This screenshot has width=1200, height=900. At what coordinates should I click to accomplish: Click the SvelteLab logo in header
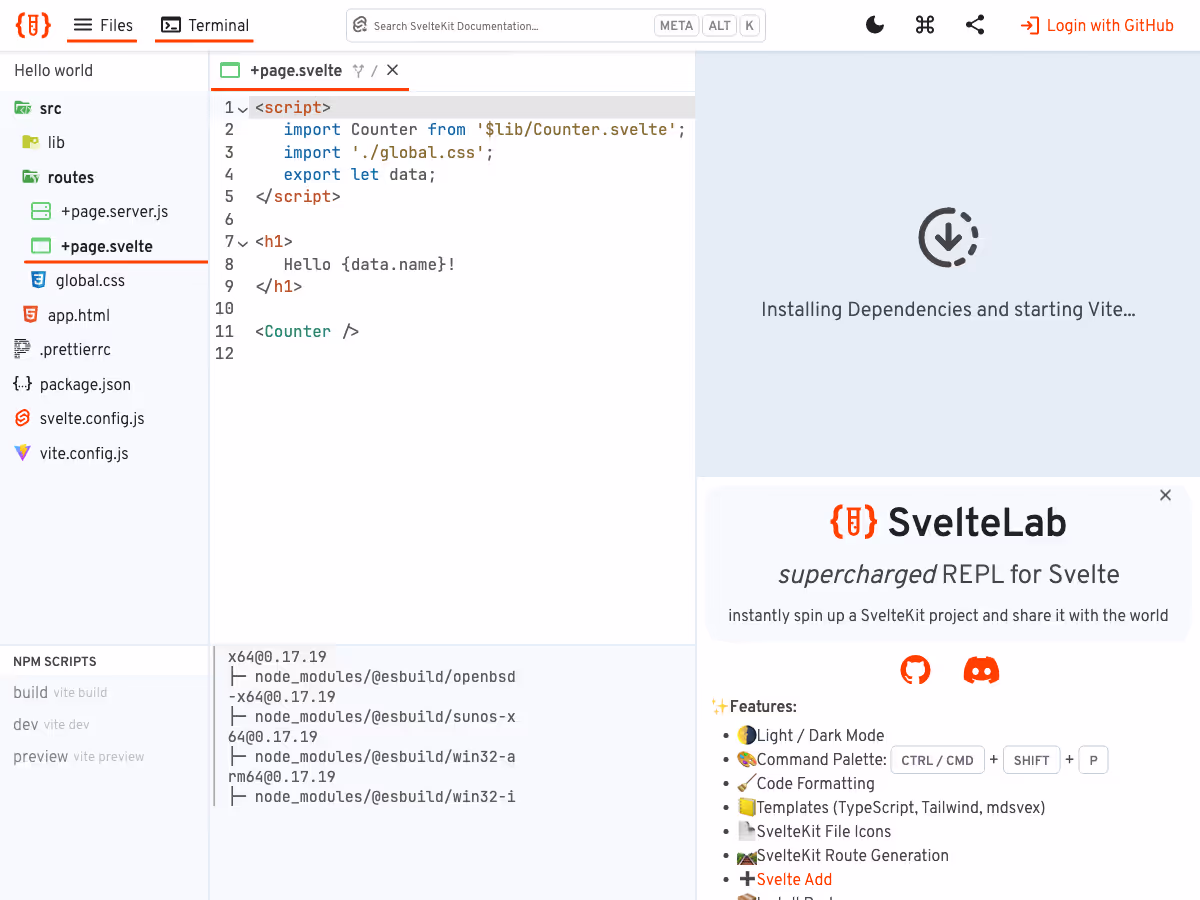click(33, 25)
